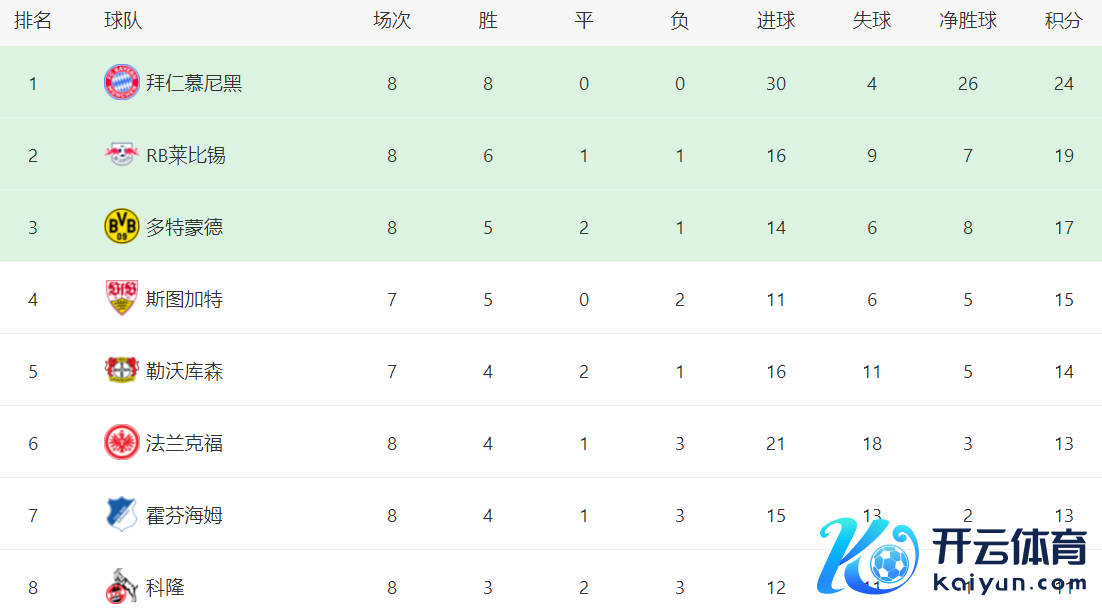Select the Borussia Dortmund BVB badge
The image size is (1102, 616).
pos(122,227)
